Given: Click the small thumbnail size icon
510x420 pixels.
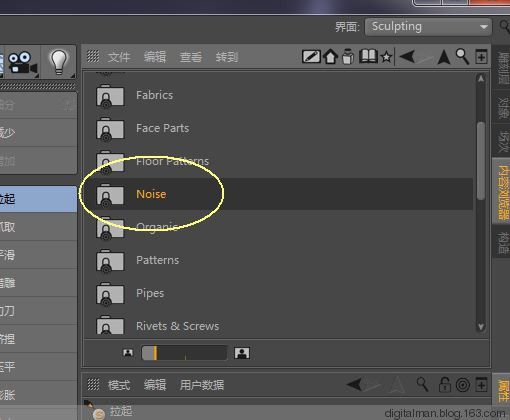Looking at the screenshot, I should tap(128, 353).
